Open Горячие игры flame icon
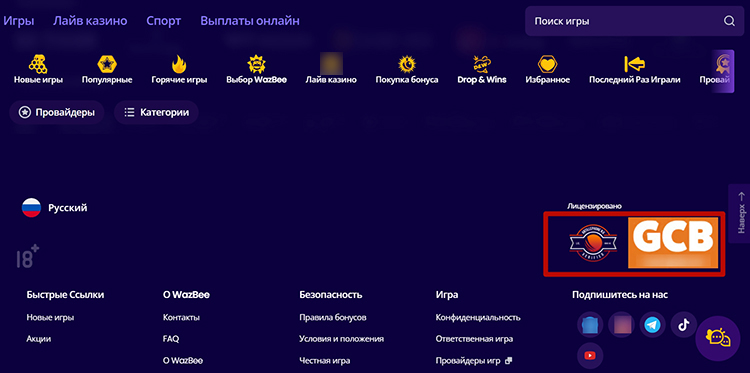Screen dimensions: 750x373 tap(179, 64)
